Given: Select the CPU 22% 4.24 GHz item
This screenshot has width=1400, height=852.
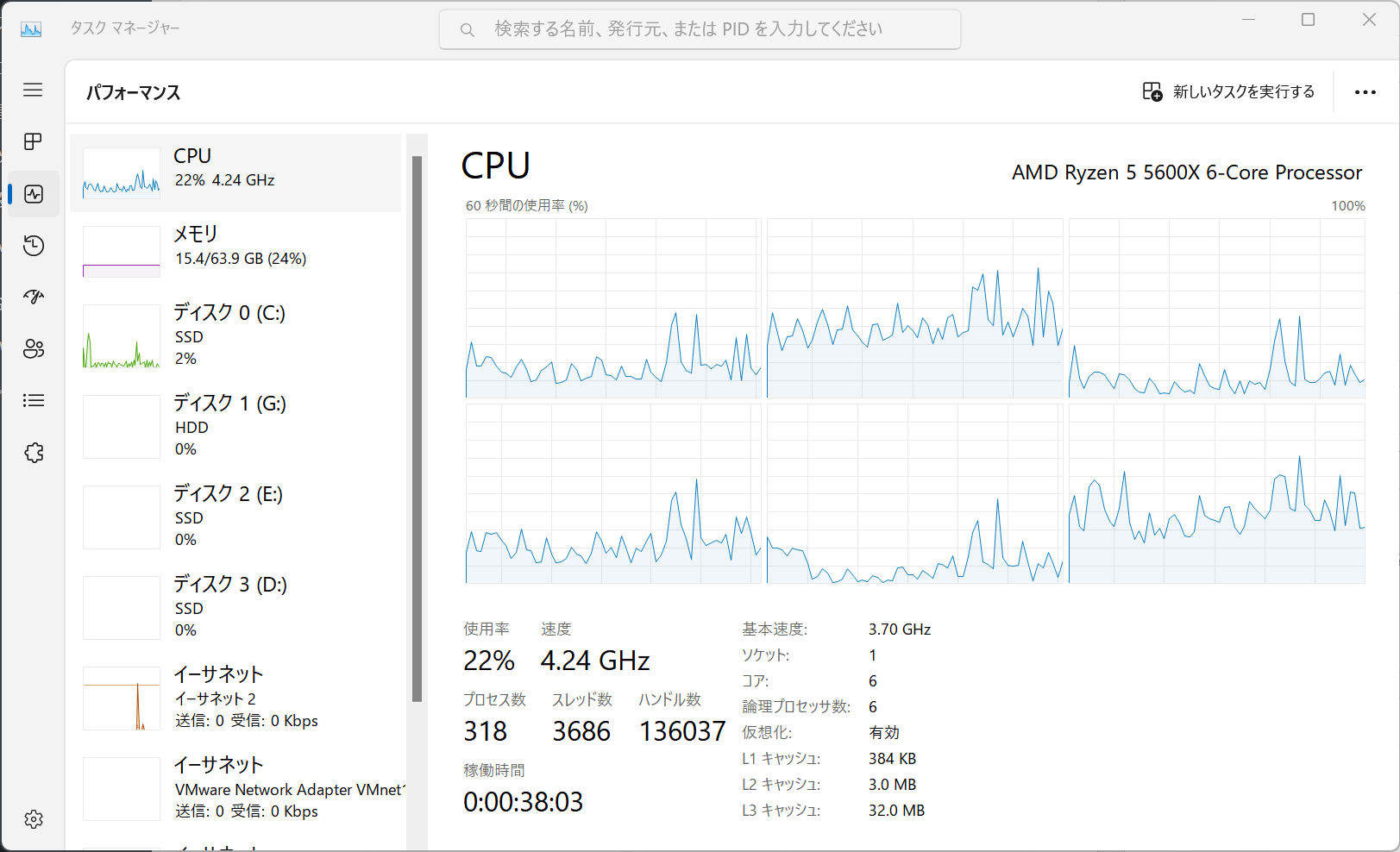Looking at the screenshot, I should (235, 172).
